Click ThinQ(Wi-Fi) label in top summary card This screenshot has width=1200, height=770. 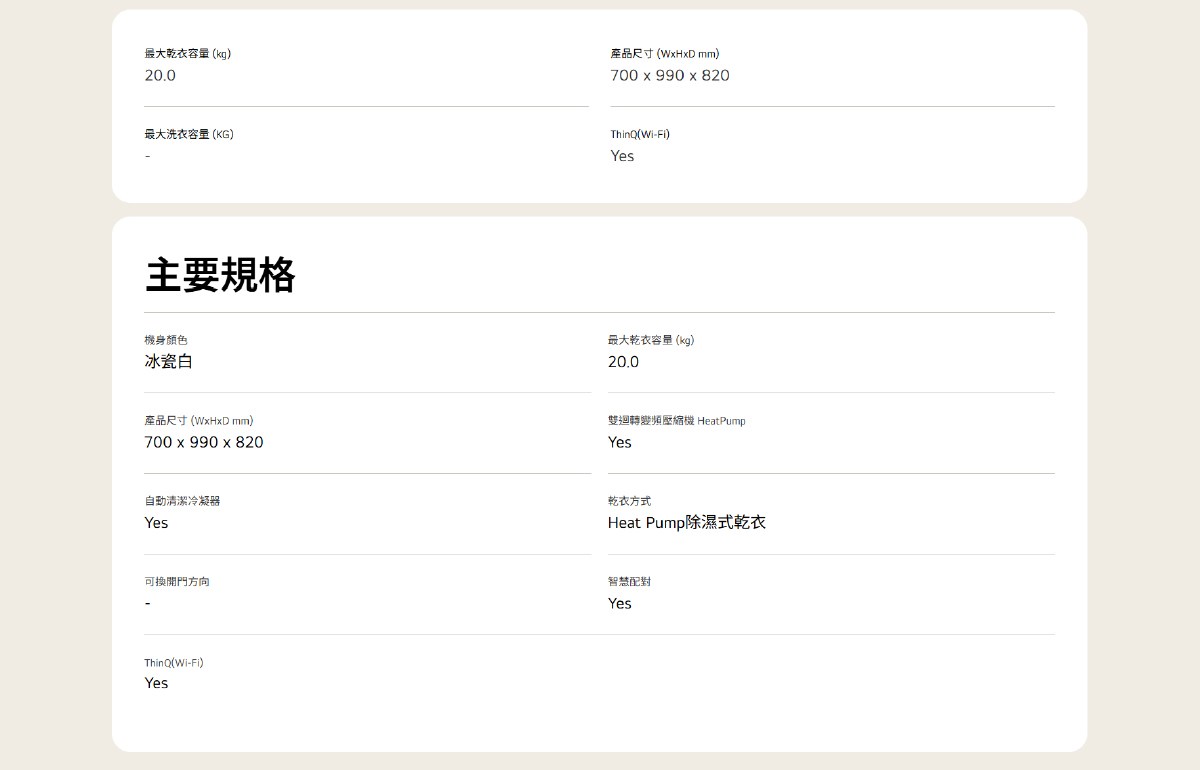point(640,134)
